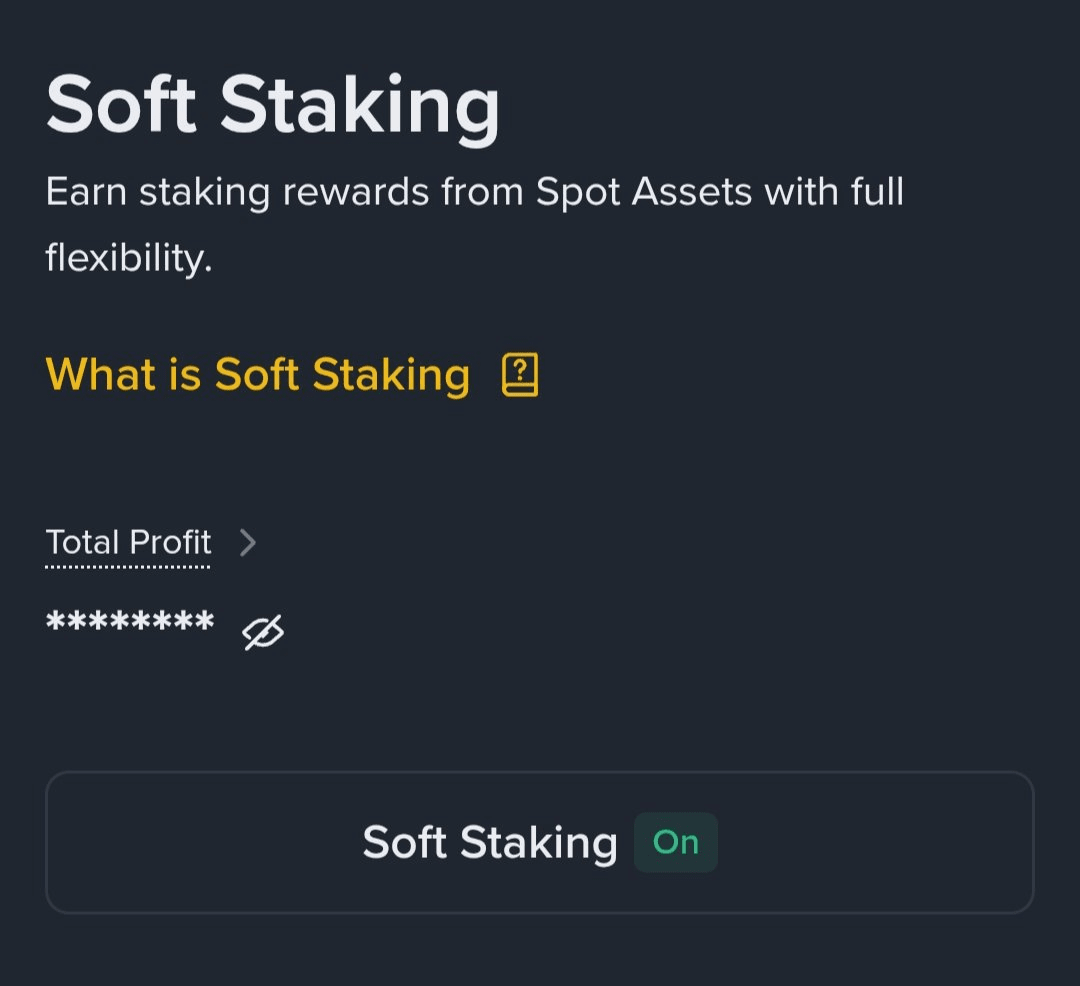Click the hidden asterisk profit value
This screenshot has width=1080, height=986.
click(129, 620)
